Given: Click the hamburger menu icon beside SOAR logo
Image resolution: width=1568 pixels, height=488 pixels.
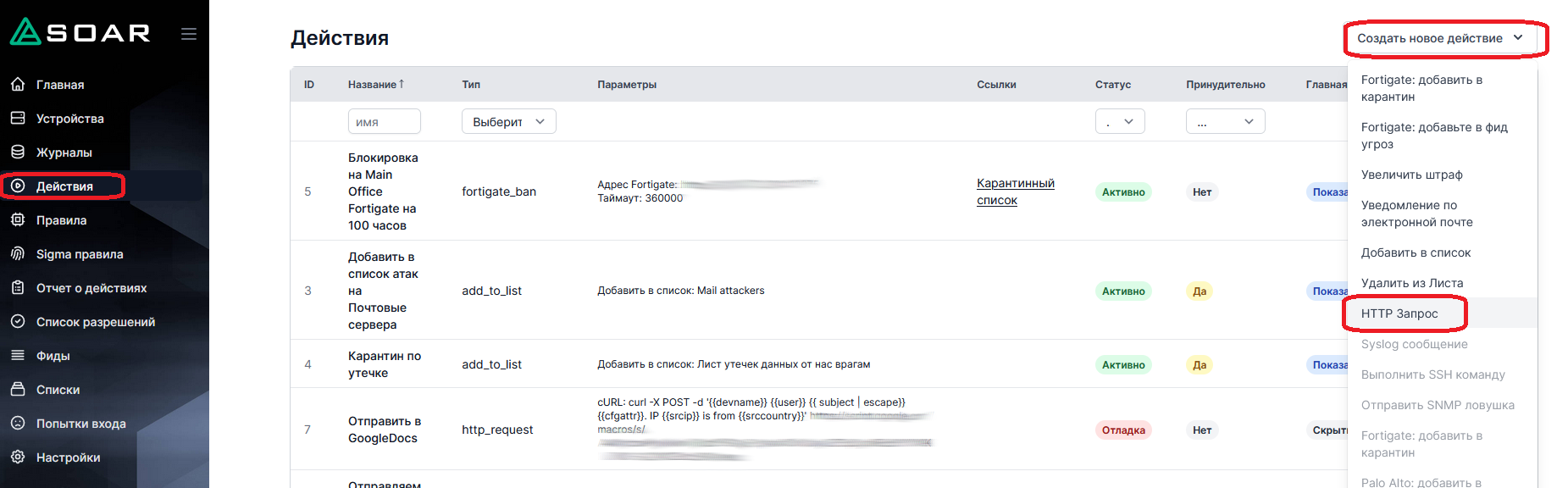Looking at the screenshot, I should pos(188,34).
